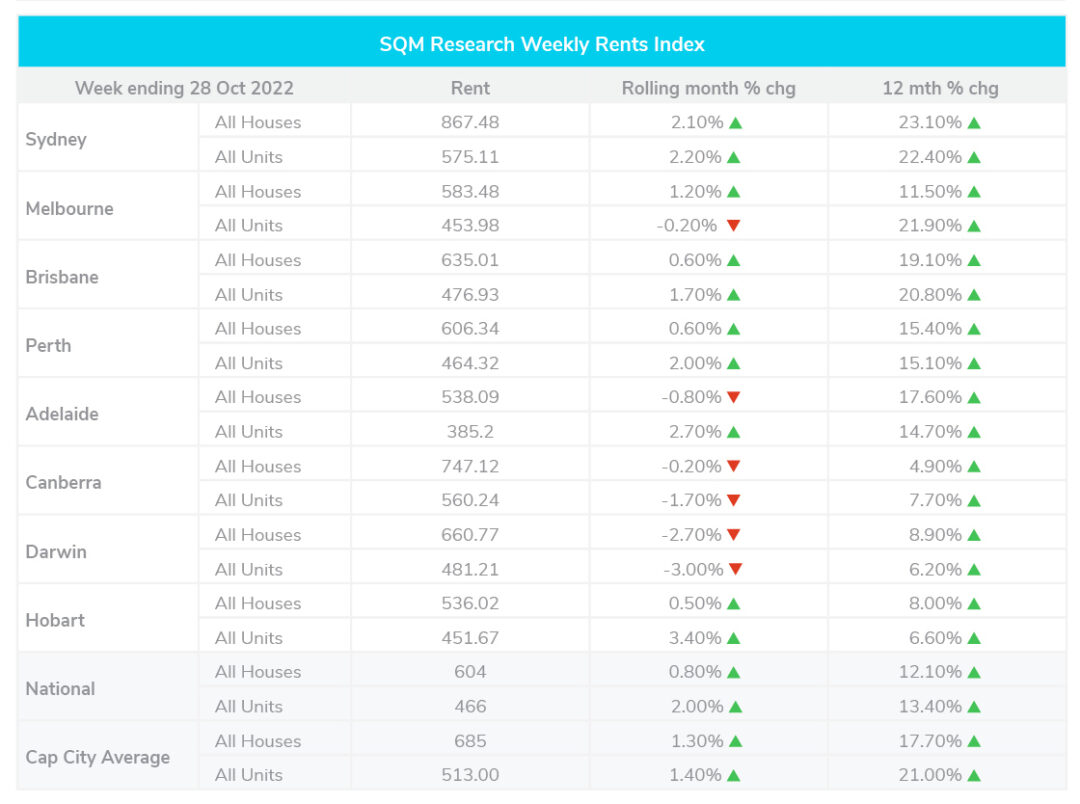Click green up arrow beside Sydney houses 2.10%
This screenshot has height=804, width=1080.
click(x=735, y=123)
